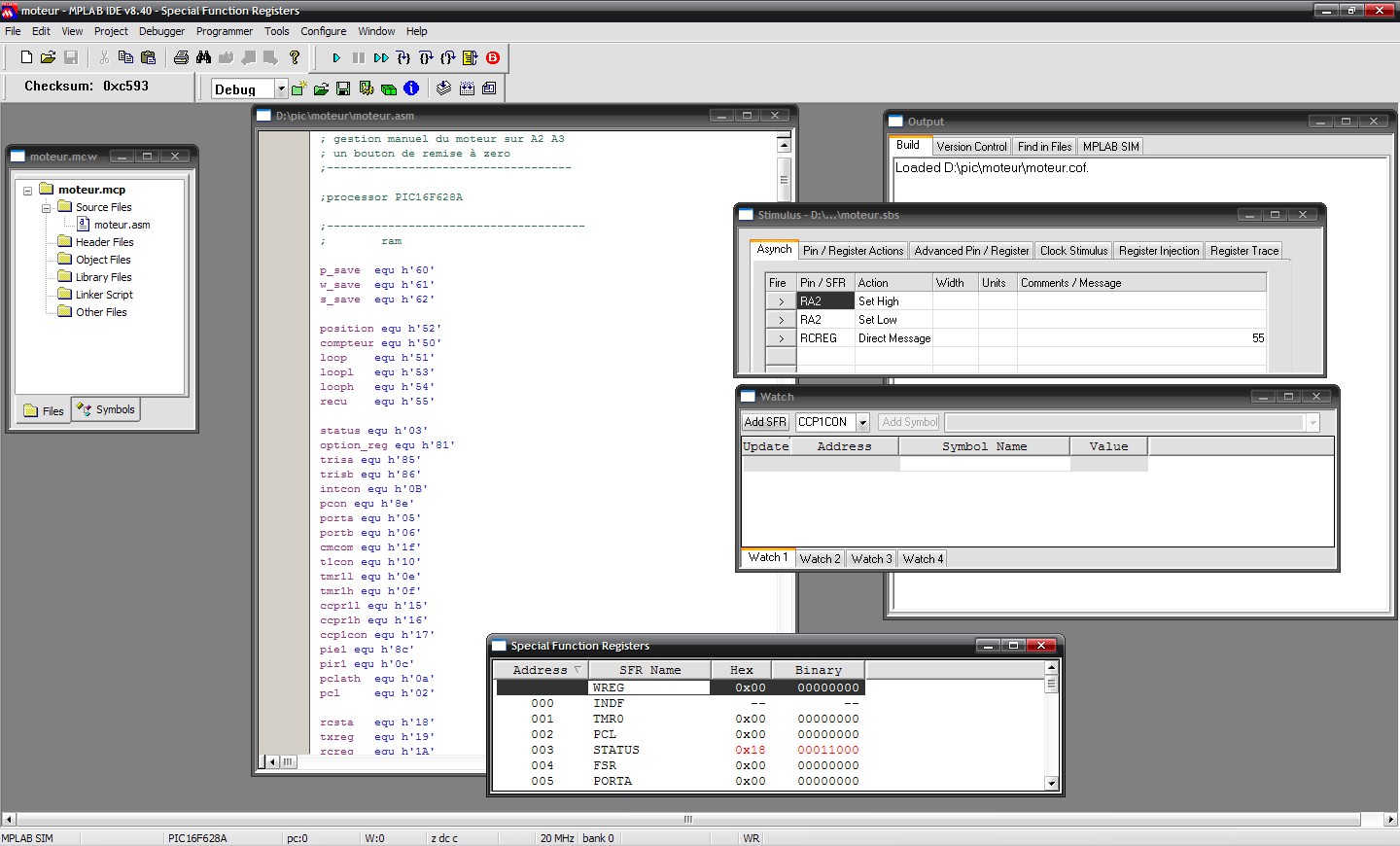The image size is (1400, 846).
Task: Select the Watch 2 tab
Action: (820, 559)
